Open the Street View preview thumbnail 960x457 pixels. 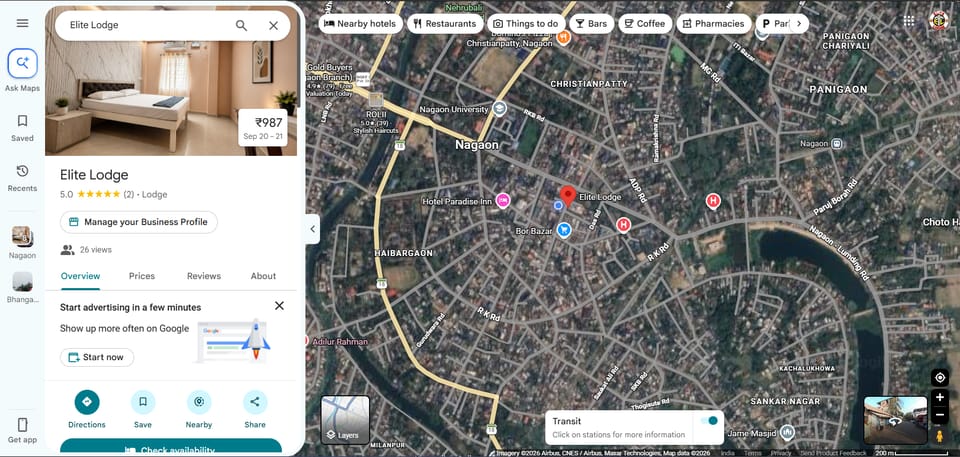895,420
